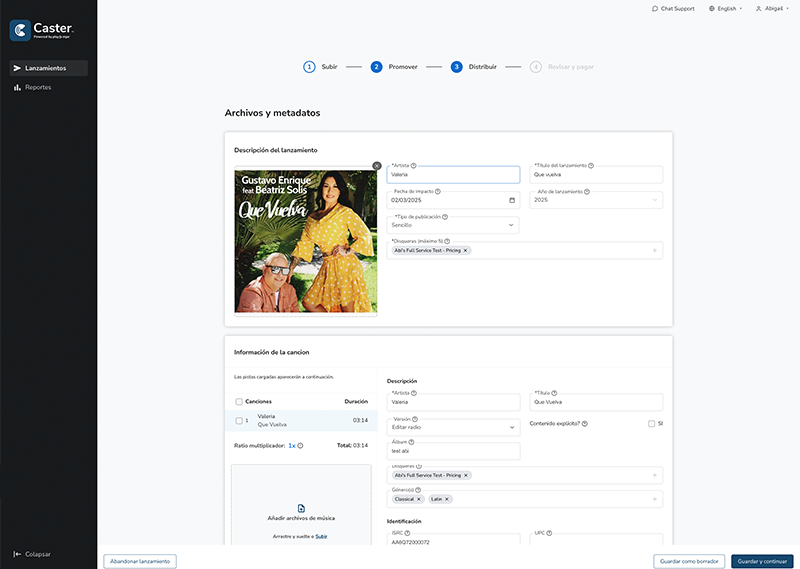Click the help icon beside Ratio multiplicador
The width and height of the screenshot is (800, 569).
point(300,446)
